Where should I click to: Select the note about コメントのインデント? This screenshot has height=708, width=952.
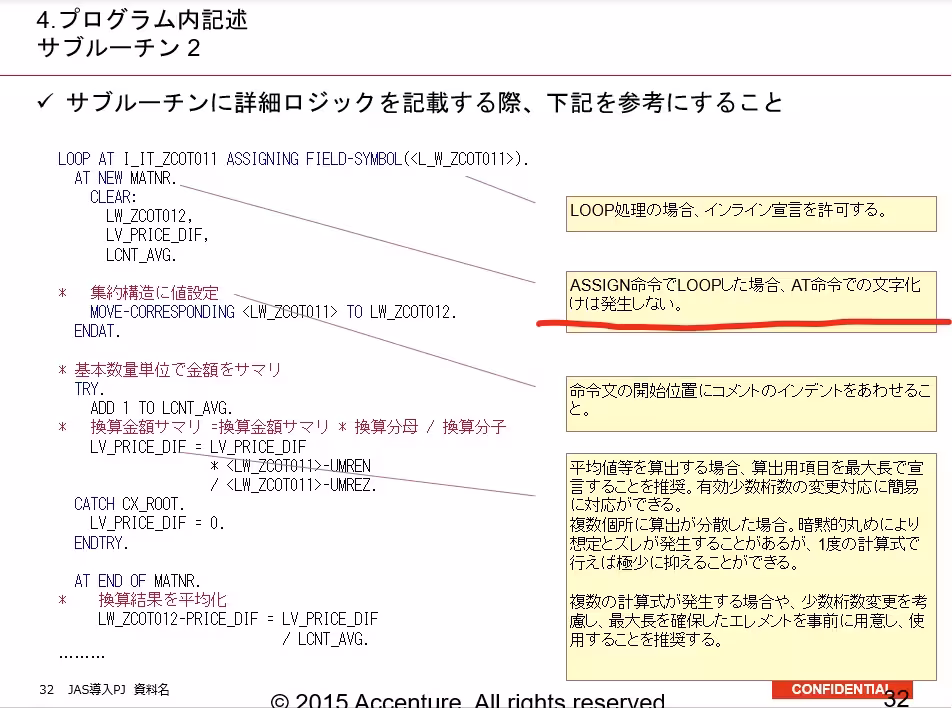(x=751, y=403)
